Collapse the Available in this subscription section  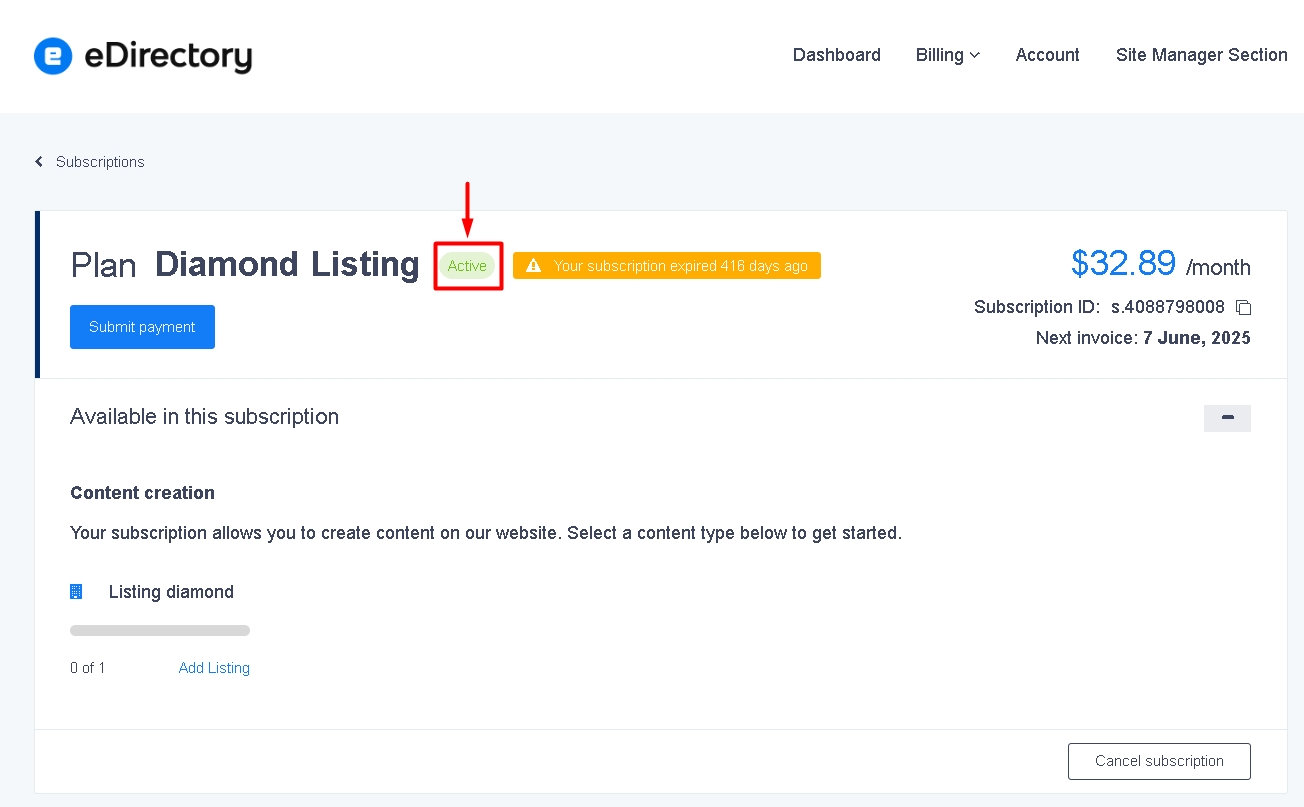pyautogui.click(x=1227, y=418)
